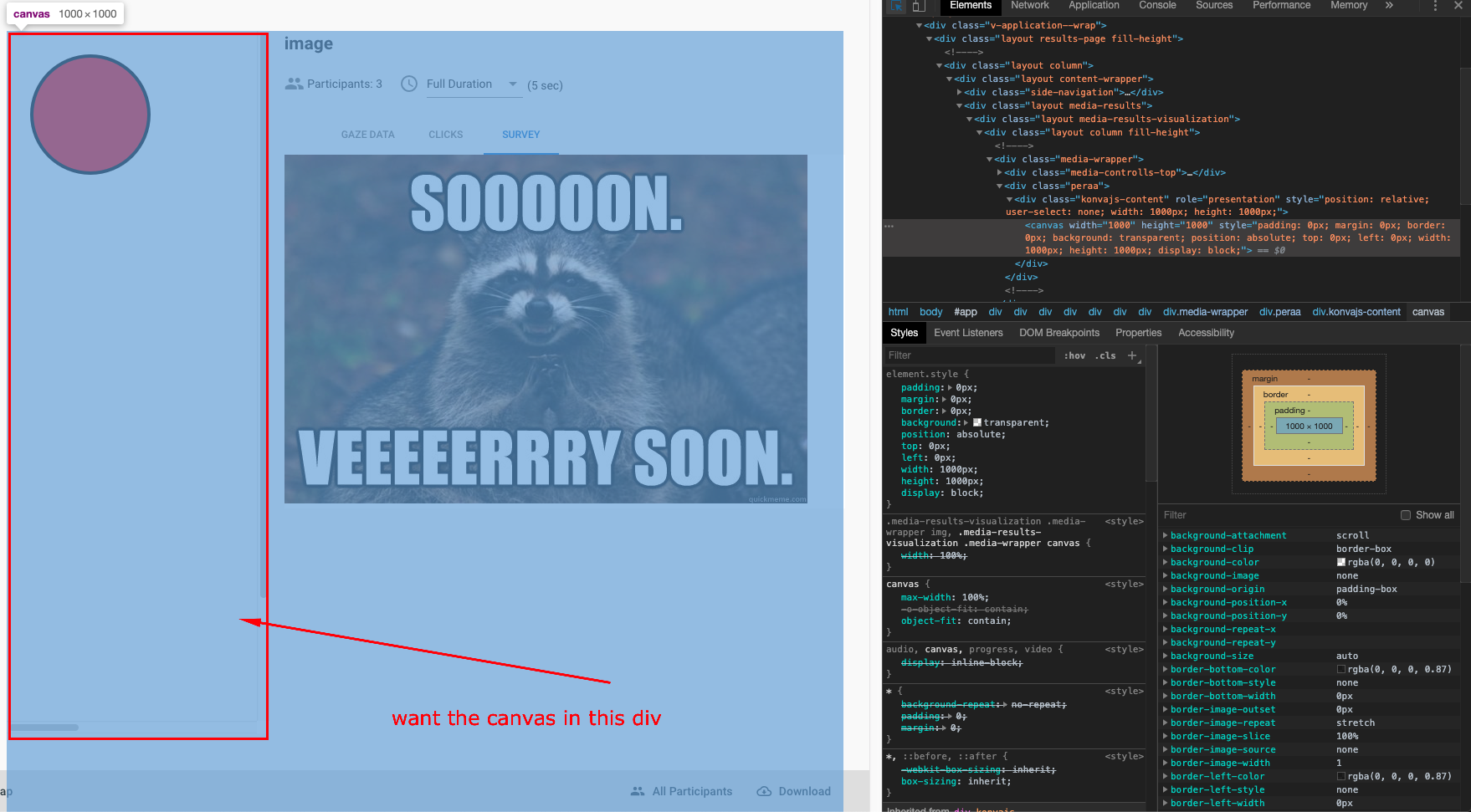Open the Memory tab

click(x=1349, y=5)
